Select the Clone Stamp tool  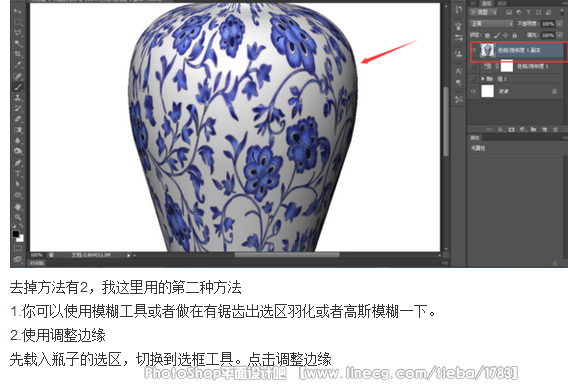coord(18,97)
